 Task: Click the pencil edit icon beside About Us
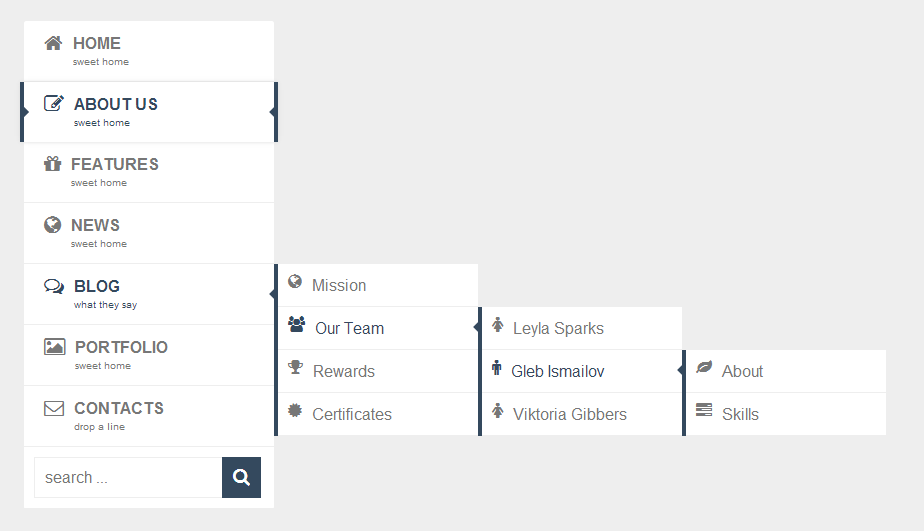(x=54, y=103)
